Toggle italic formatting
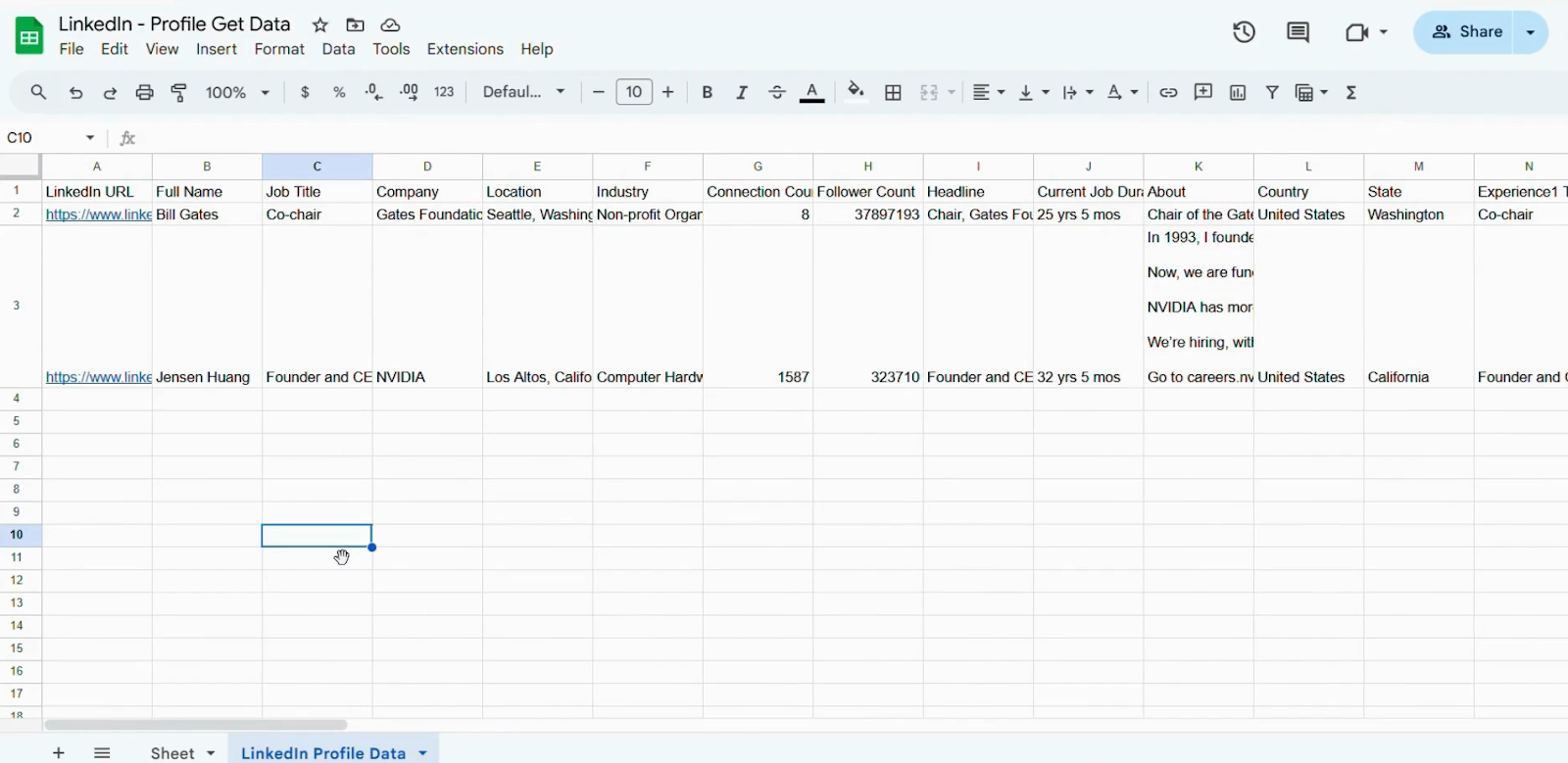This screenshot has width=1568, height=763. (x=742, y=92)
